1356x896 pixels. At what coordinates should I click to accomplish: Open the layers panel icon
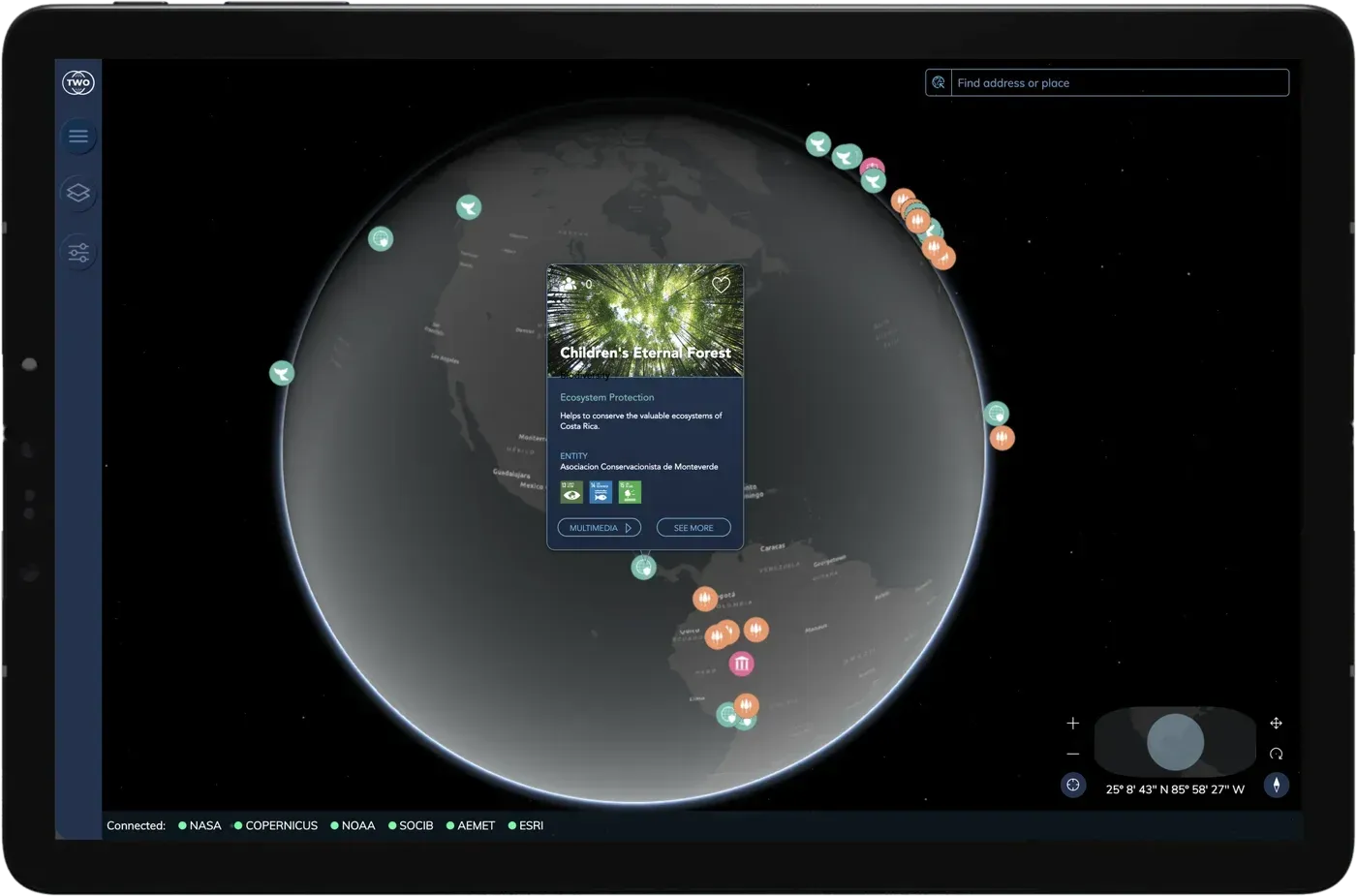click(78, 193)
